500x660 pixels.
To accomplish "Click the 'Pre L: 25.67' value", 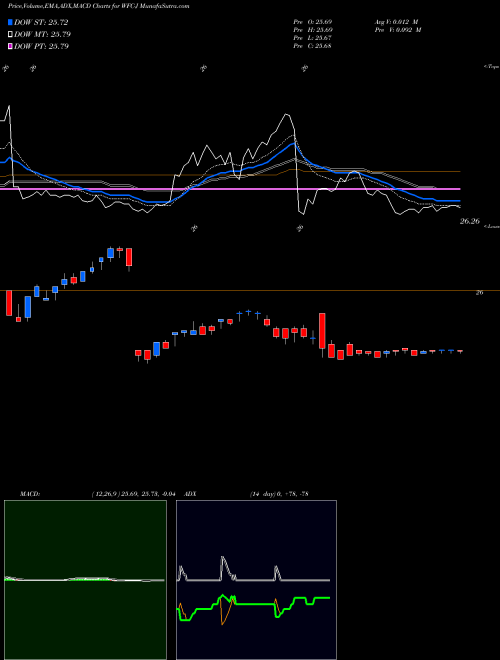I will point(313,38).
